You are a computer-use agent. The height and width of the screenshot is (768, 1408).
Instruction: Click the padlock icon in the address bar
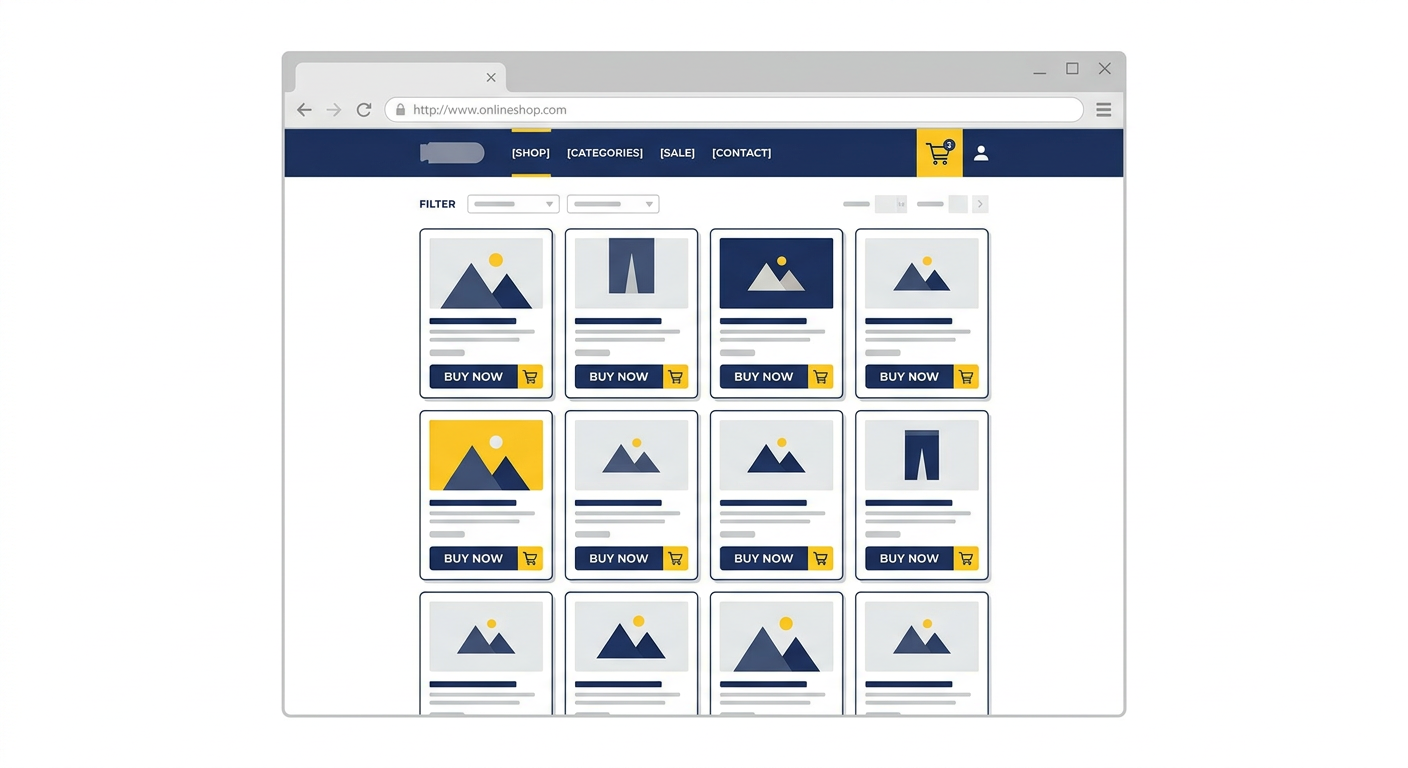(x=400, y=110)
